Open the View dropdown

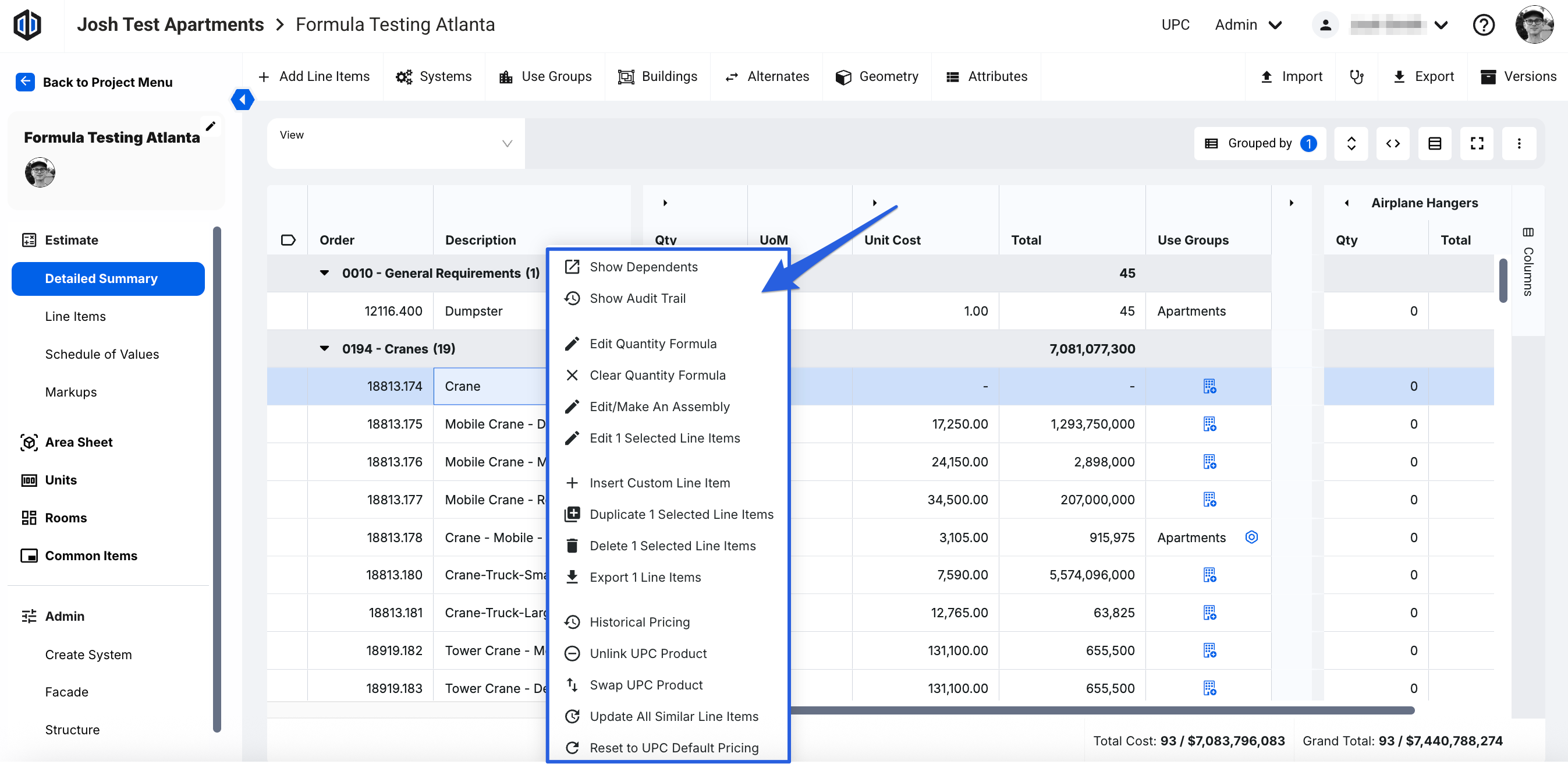[396, 144]
